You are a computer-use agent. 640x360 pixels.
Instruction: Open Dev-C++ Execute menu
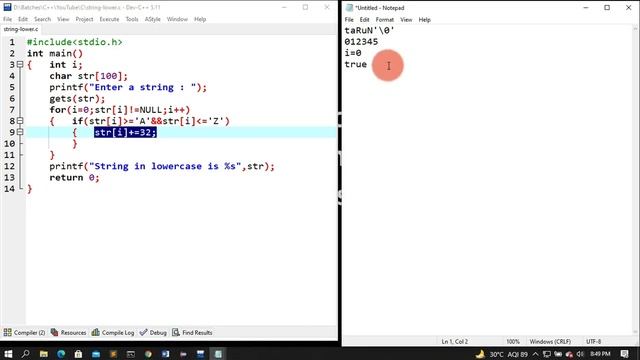coord(109,19)
